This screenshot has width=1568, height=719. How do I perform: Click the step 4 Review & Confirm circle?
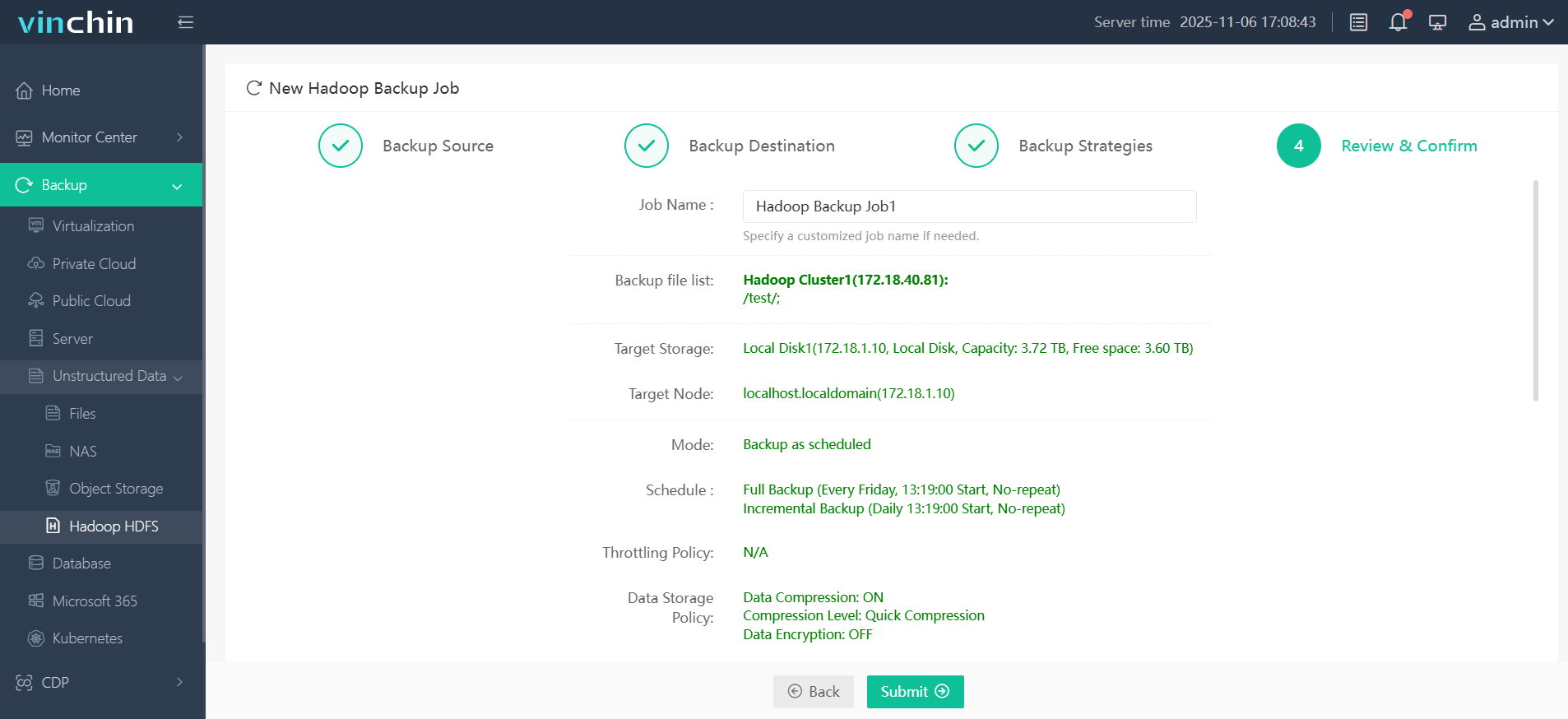tap(1298, 146)
